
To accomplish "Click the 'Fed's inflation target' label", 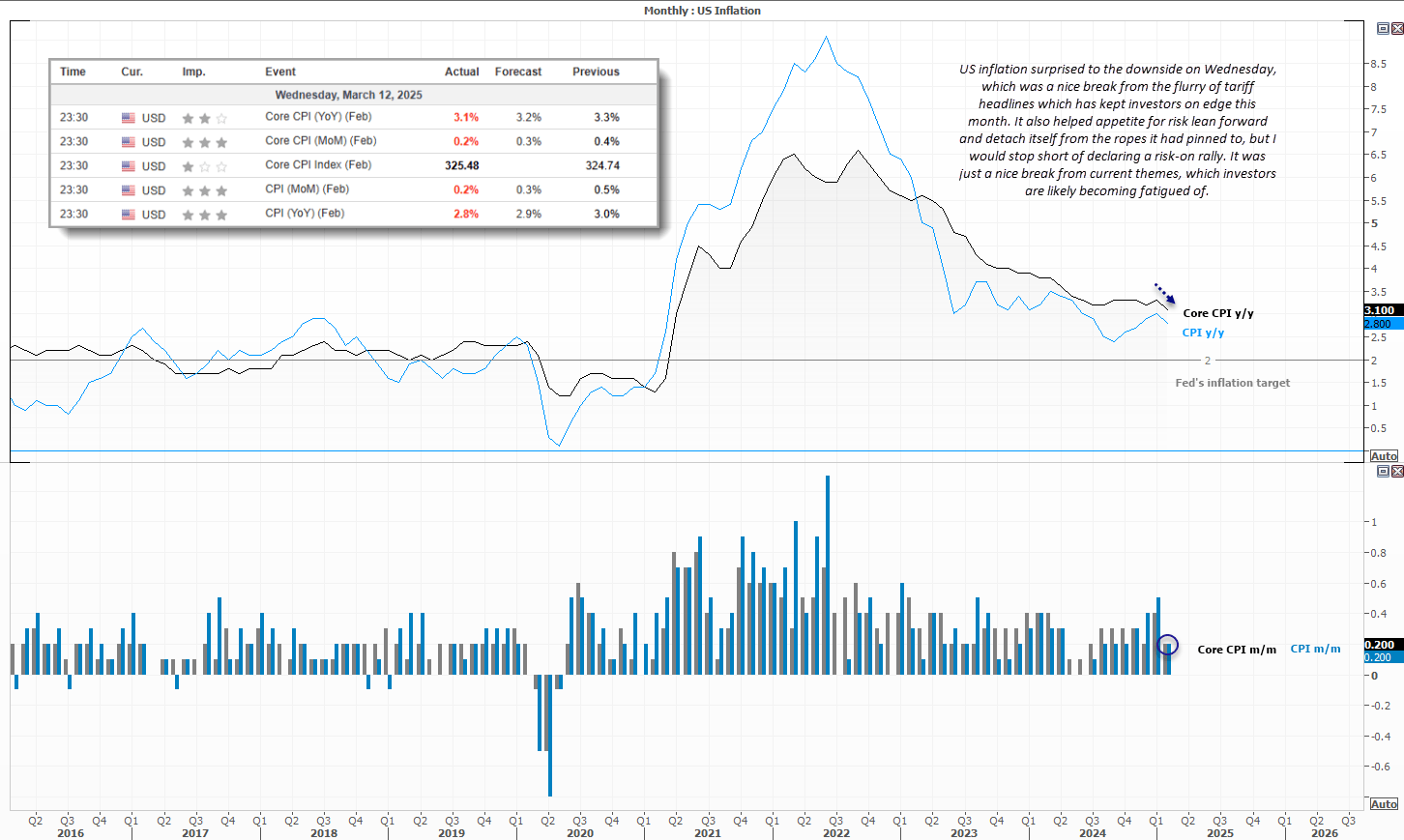I will tap(1233, 383).
